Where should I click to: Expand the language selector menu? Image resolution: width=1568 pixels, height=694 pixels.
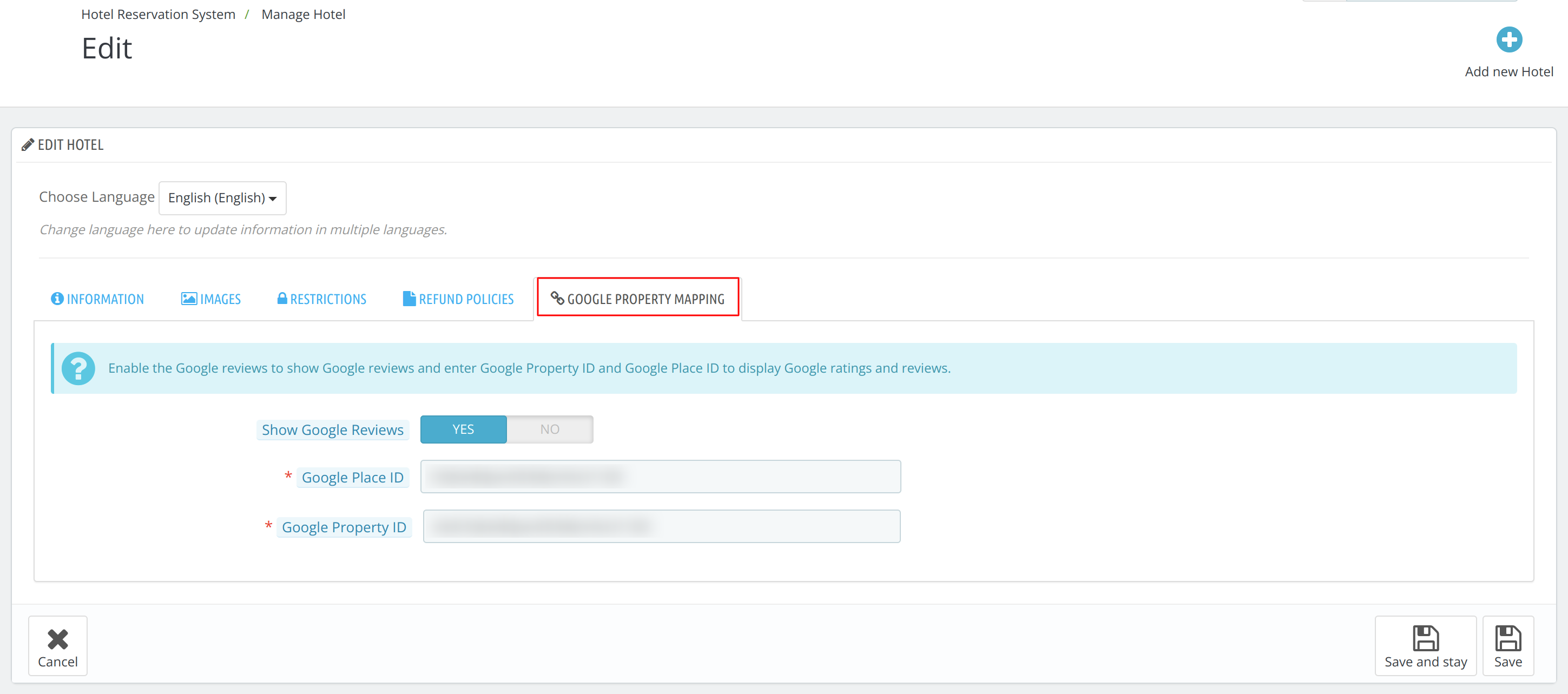click(223, 197)
